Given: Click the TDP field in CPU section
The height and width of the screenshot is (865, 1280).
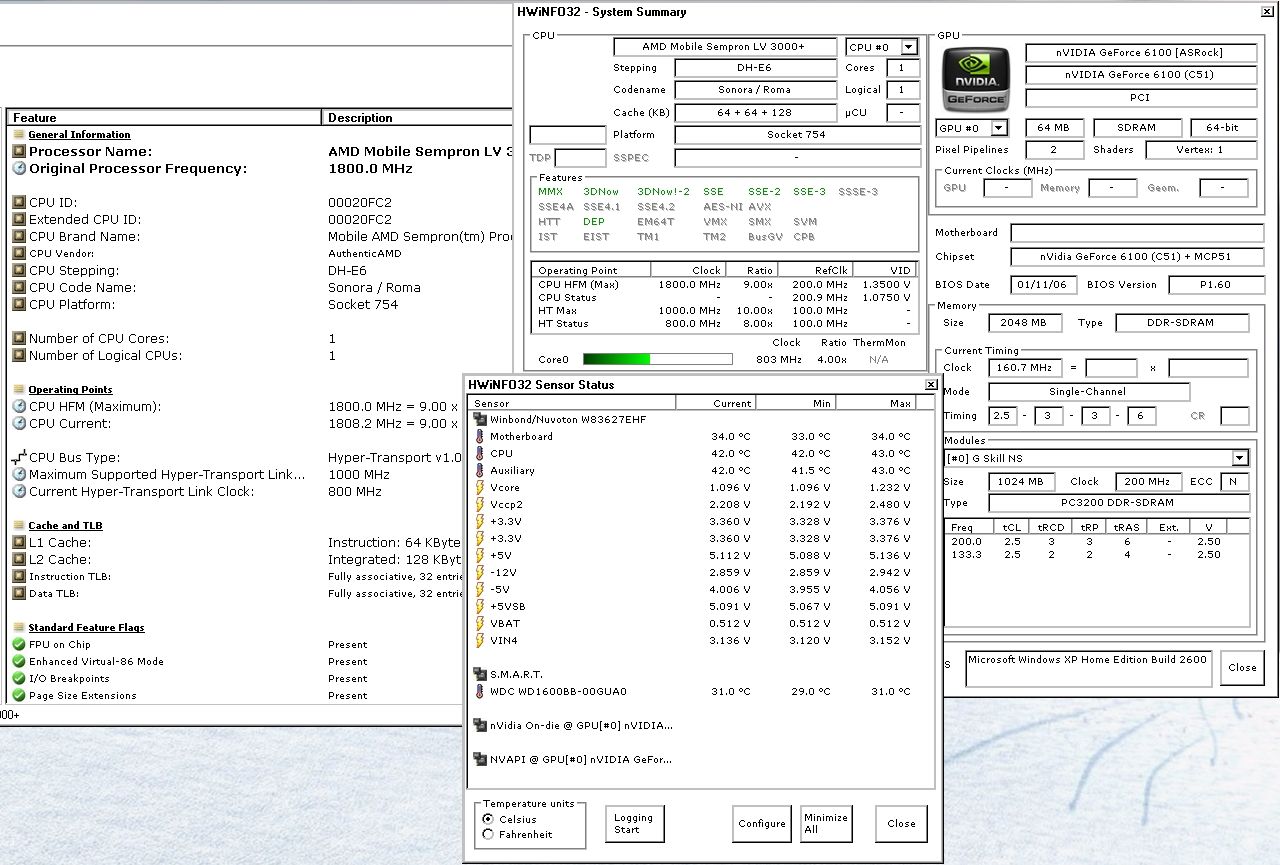Looking at the screenshot, I should (580, 158).
